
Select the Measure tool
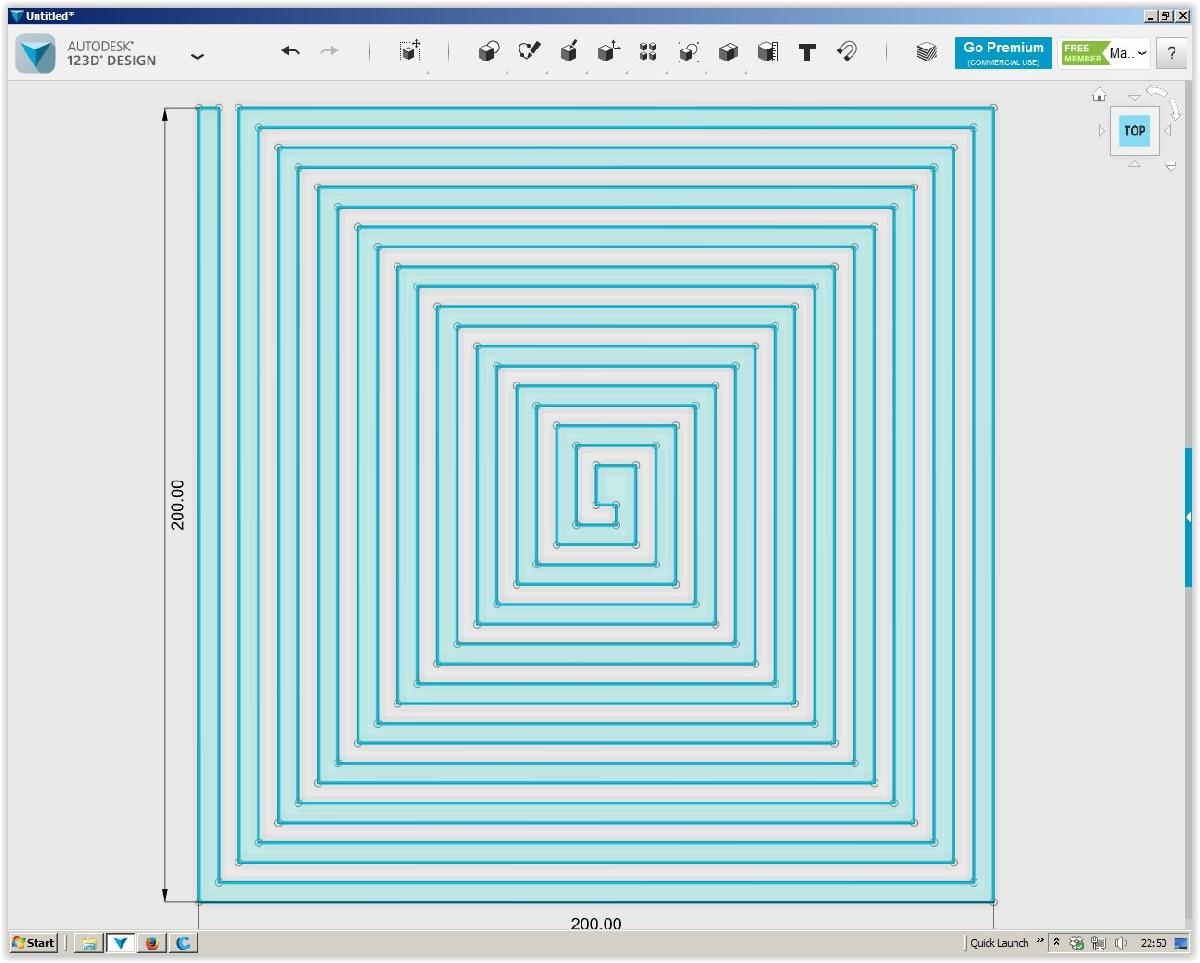tap(768, 52)
